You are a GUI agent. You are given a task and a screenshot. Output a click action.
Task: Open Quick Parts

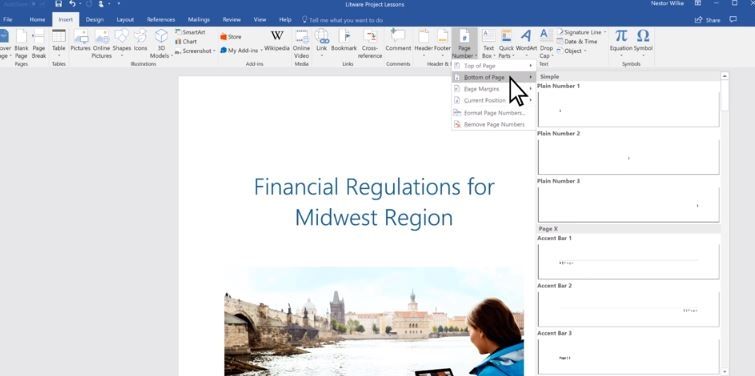coord(506,43)
